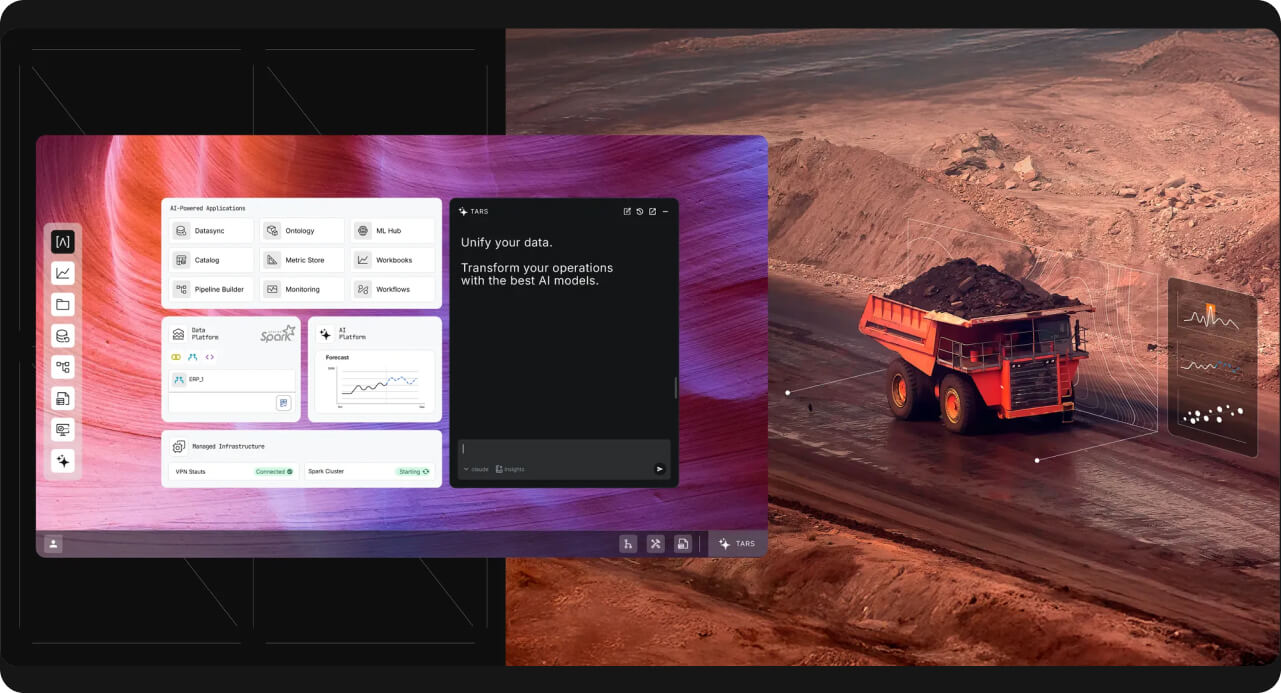Click the hierarchy icon in bottom bar

coord(628,544)
